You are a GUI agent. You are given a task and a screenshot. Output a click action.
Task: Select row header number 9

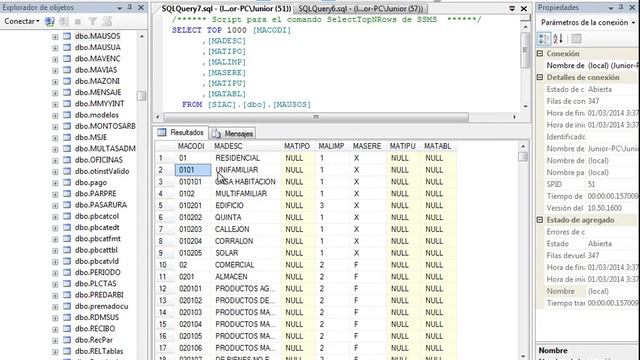(165, 253)
